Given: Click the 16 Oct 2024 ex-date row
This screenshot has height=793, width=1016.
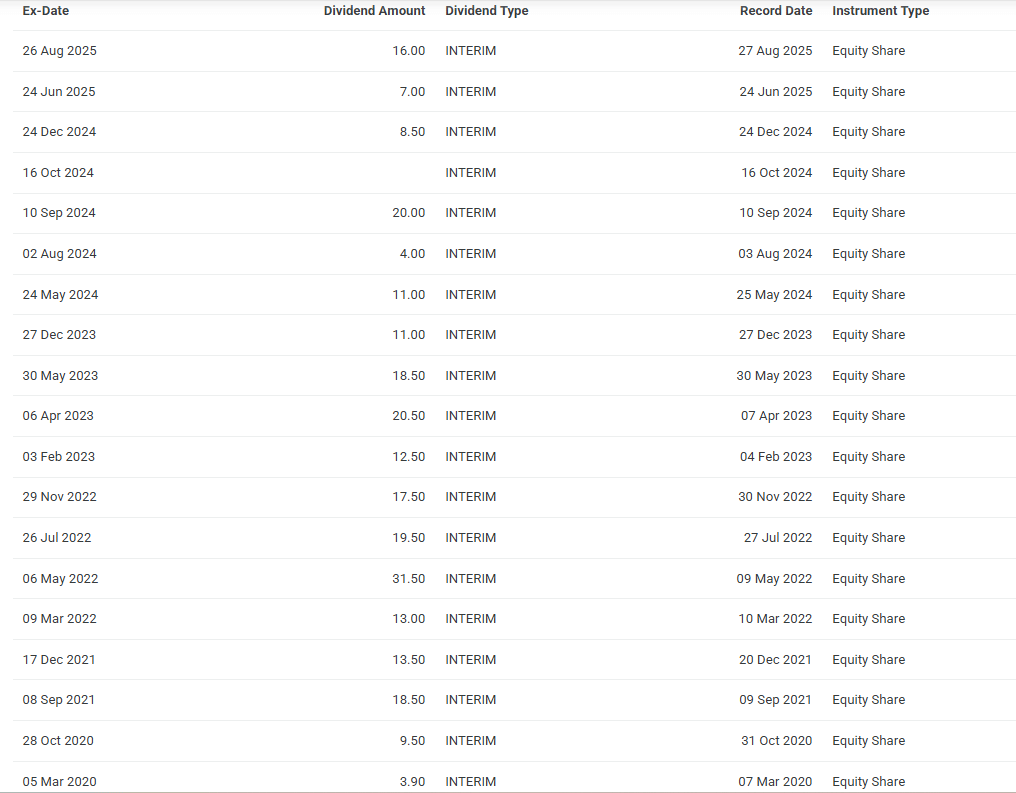Looking at the screenshot, I should 58,173.
